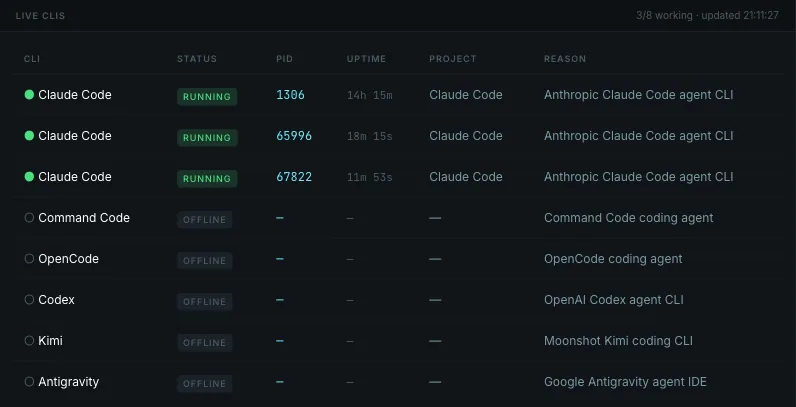Click the PID column header
This screenshot has height=407, width=796.
click(285, 59)
